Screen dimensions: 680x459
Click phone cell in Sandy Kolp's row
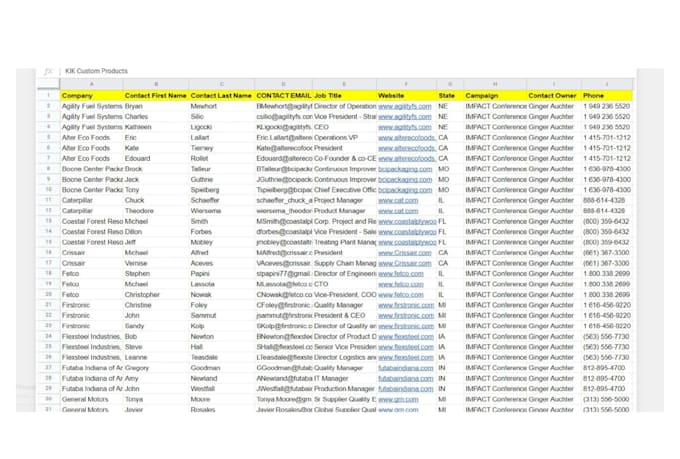tap(607, 326)
